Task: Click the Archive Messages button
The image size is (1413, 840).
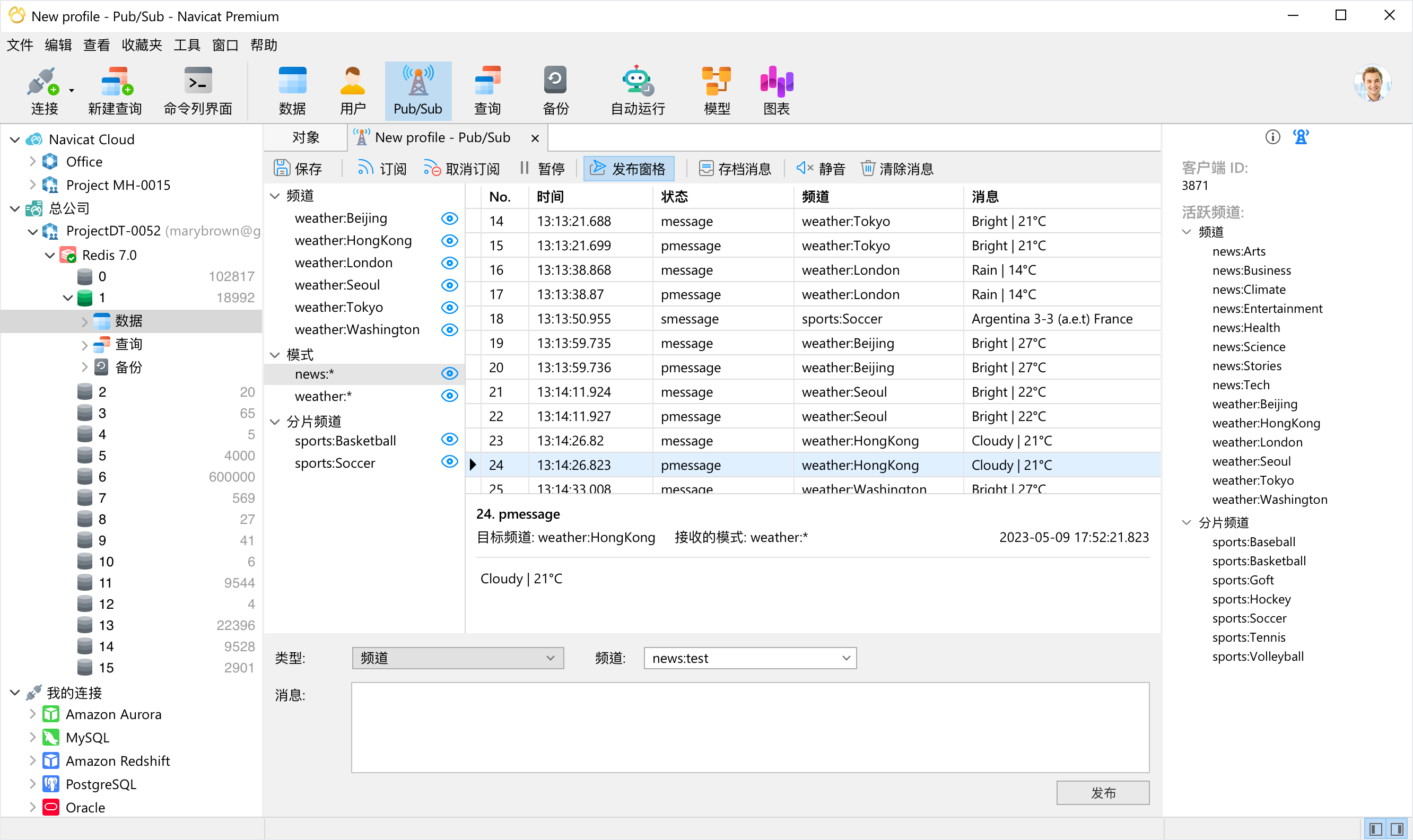Action: (735, 169)
